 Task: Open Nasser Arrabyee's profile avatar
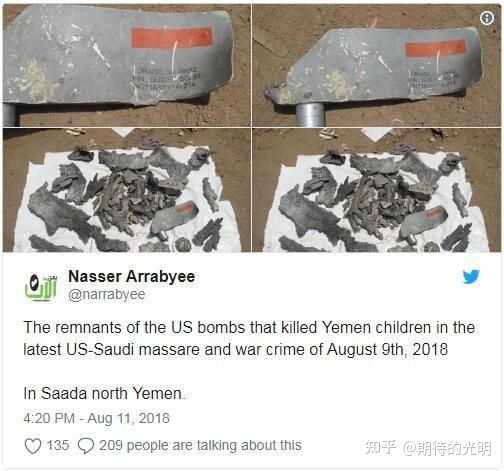click(x=41, y=285)
